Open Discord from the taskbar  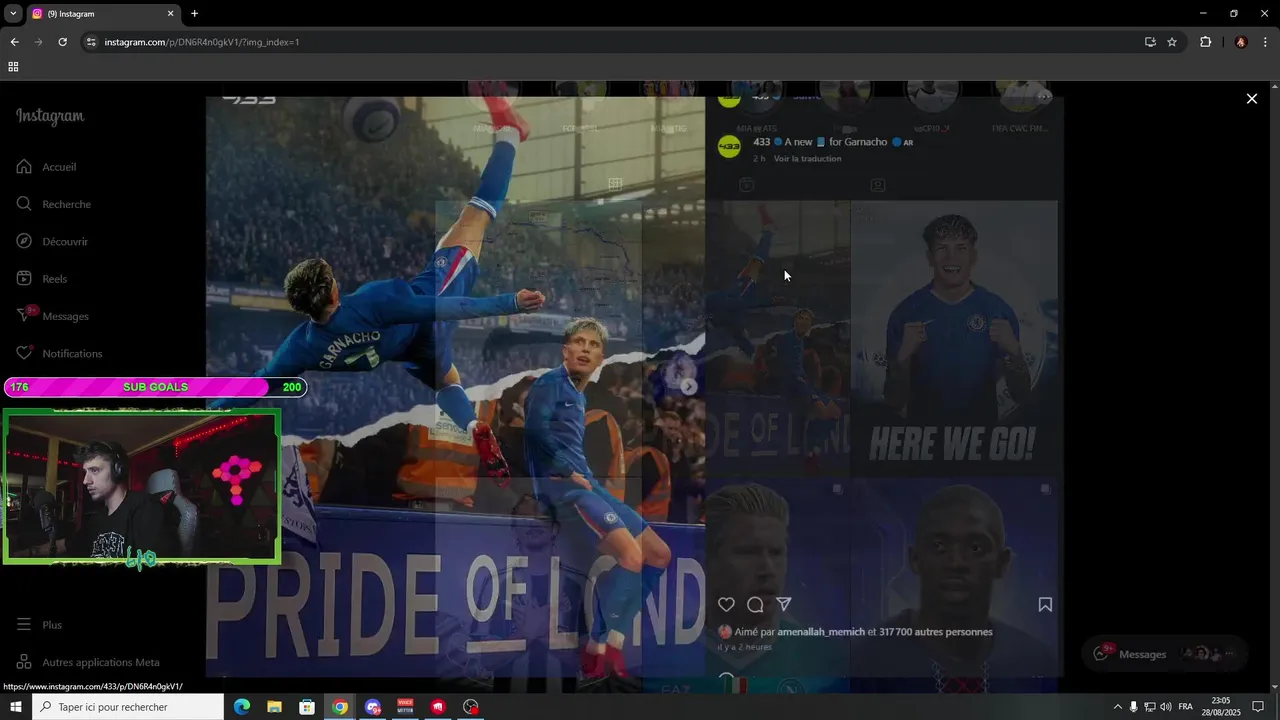coord(373,707)
